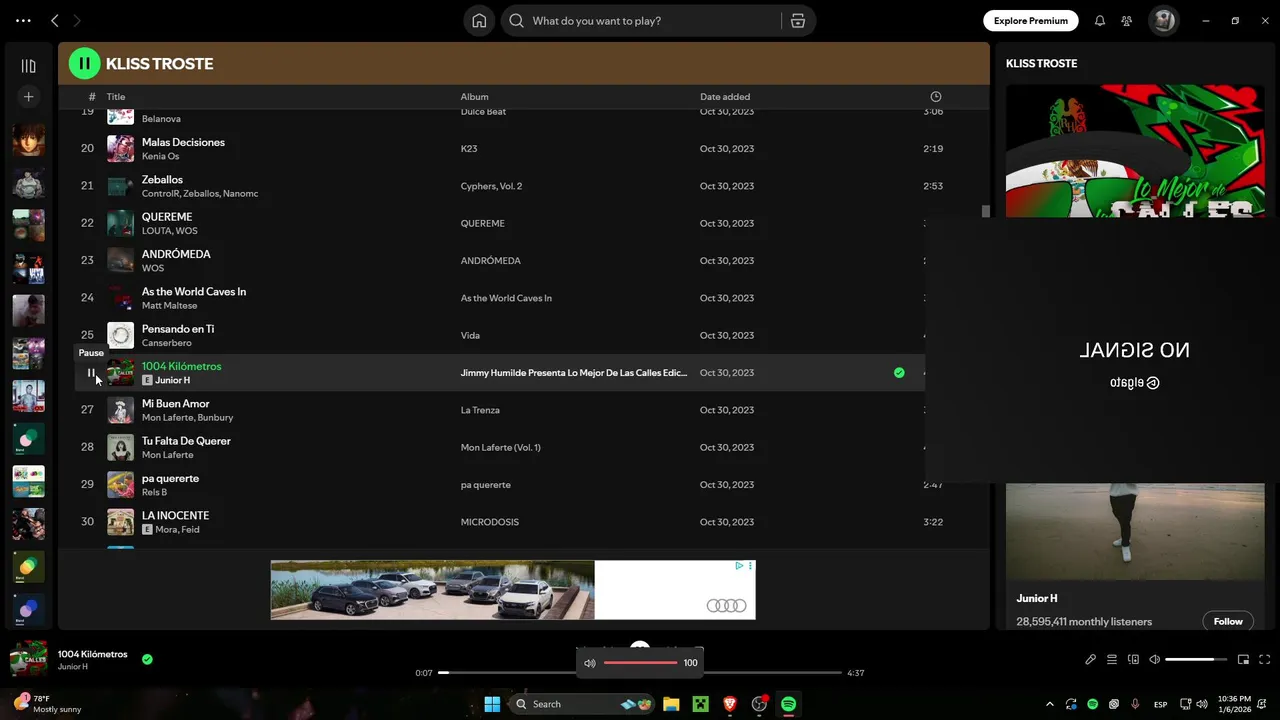The image size is (1280, 720).
Task: Sort tracks by Album column
Action: [x=474, y=97]
